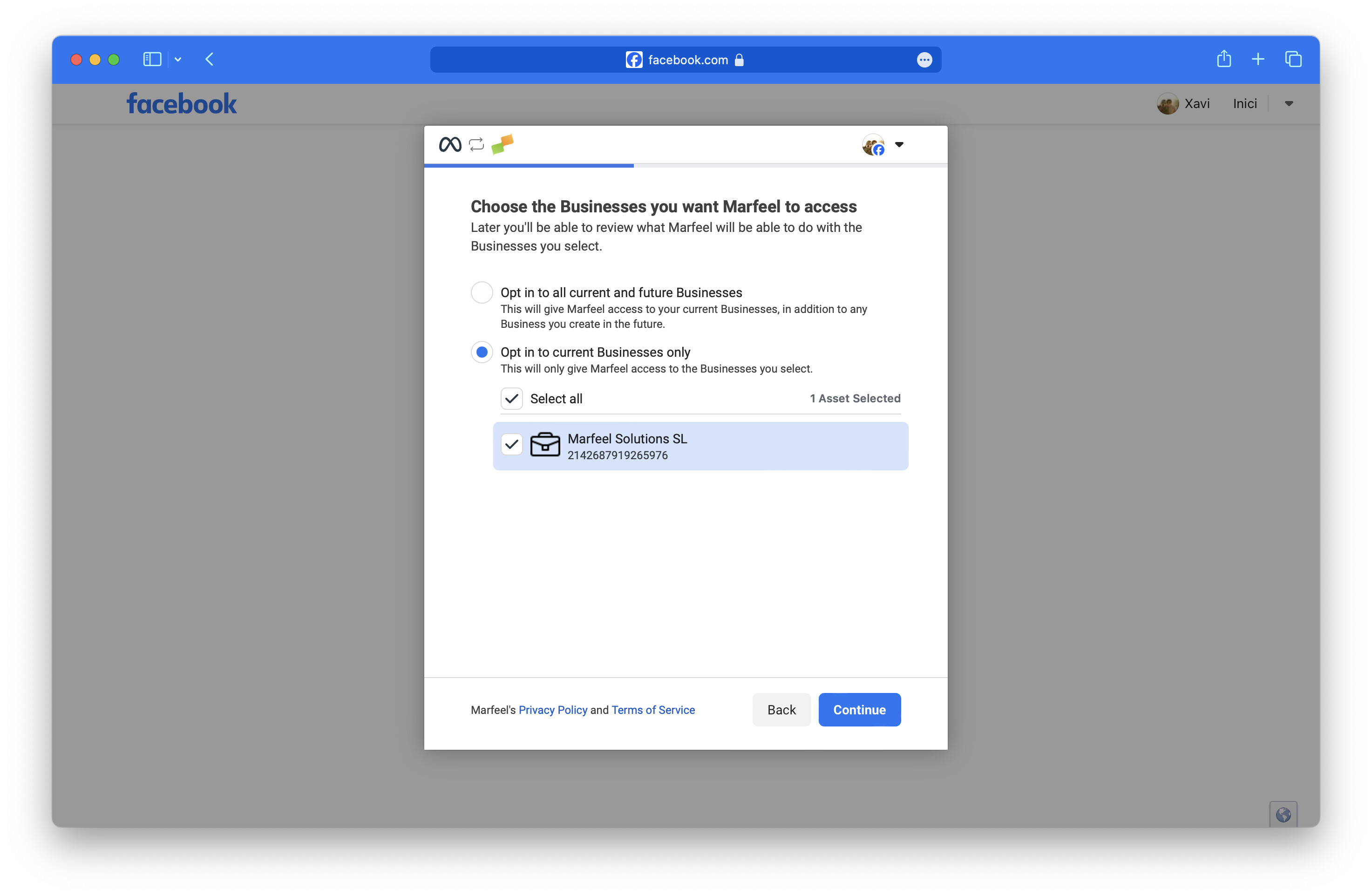Click the Share icon in the browser toolbar
Viewport: 1372px width, 896px height.
pyautogui.click(x=1224, y=59)
